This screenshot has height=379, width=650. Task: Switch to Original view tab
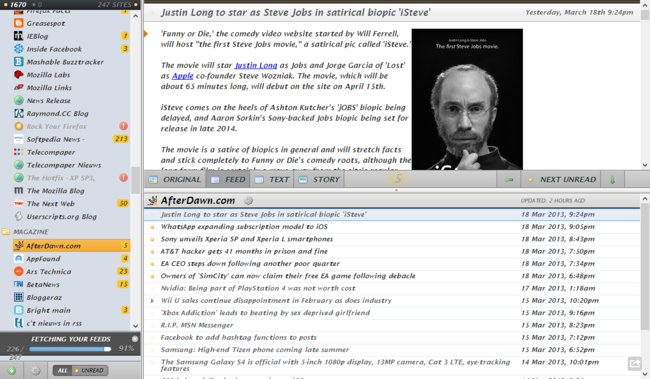[174, 180]
